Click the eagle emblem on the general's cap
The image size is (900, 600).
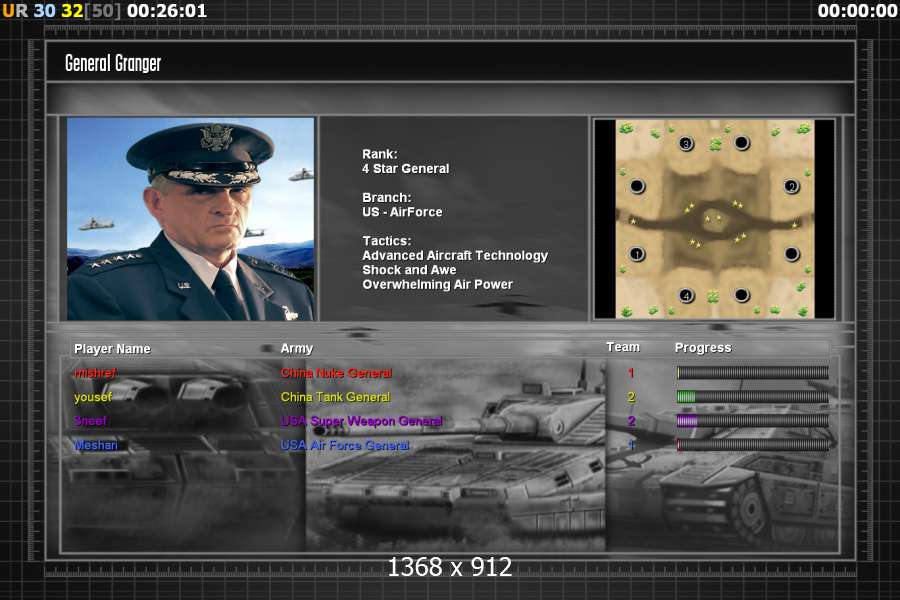tap(215, 138)
